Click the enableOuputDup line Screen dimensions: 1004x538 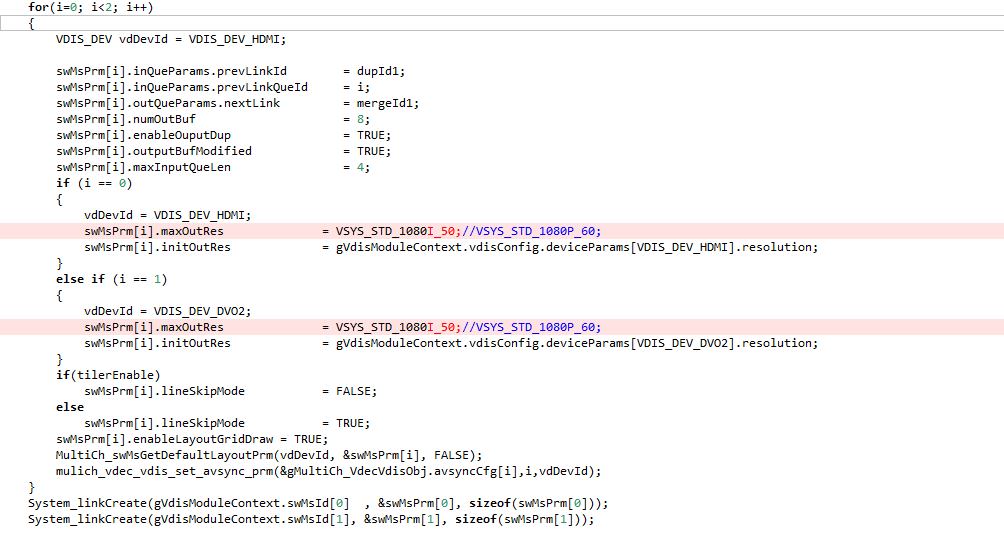[x=223, y=135]
